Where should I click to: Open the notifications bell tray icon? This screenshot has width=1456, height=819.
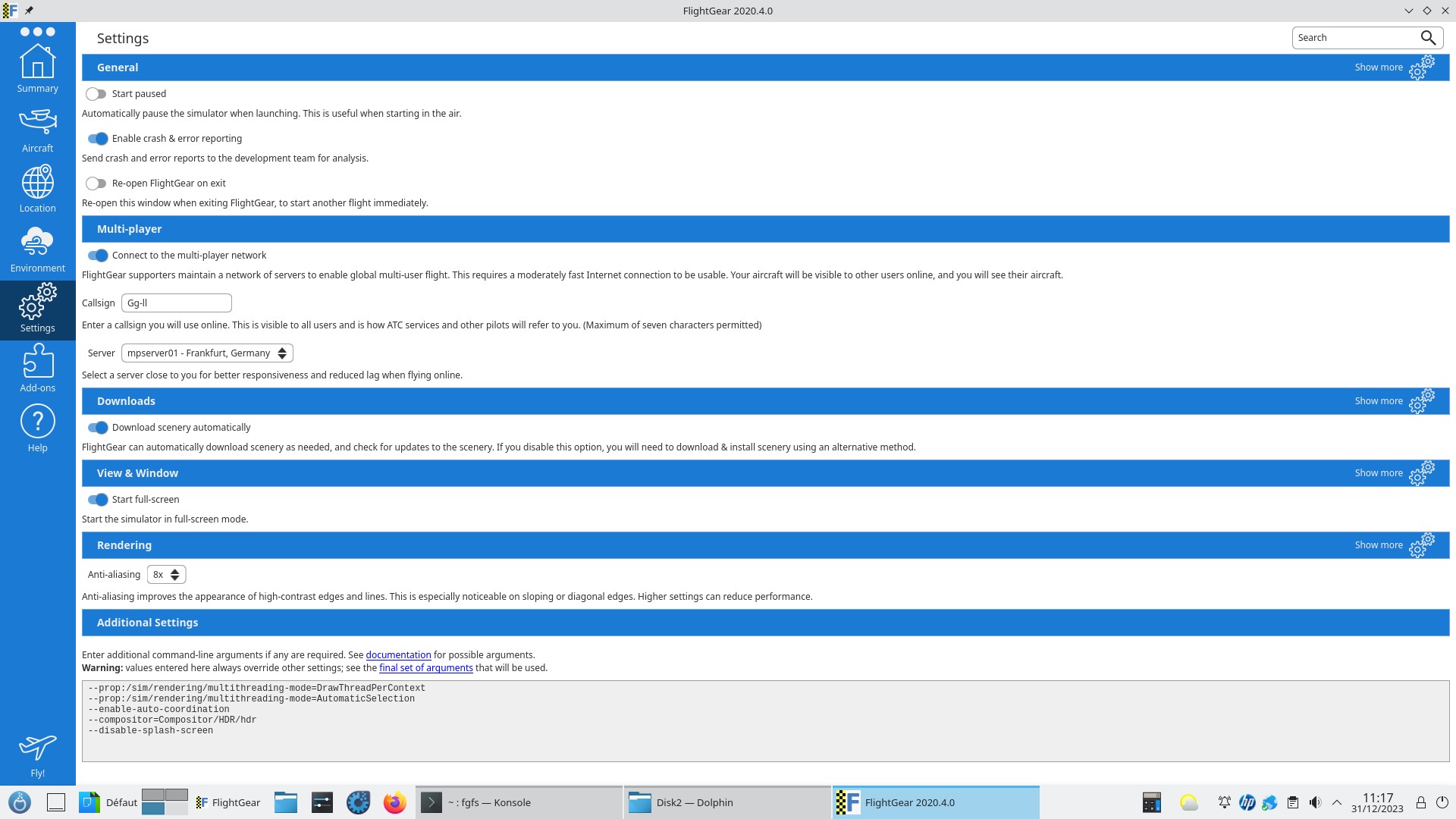click(1224, 802)
